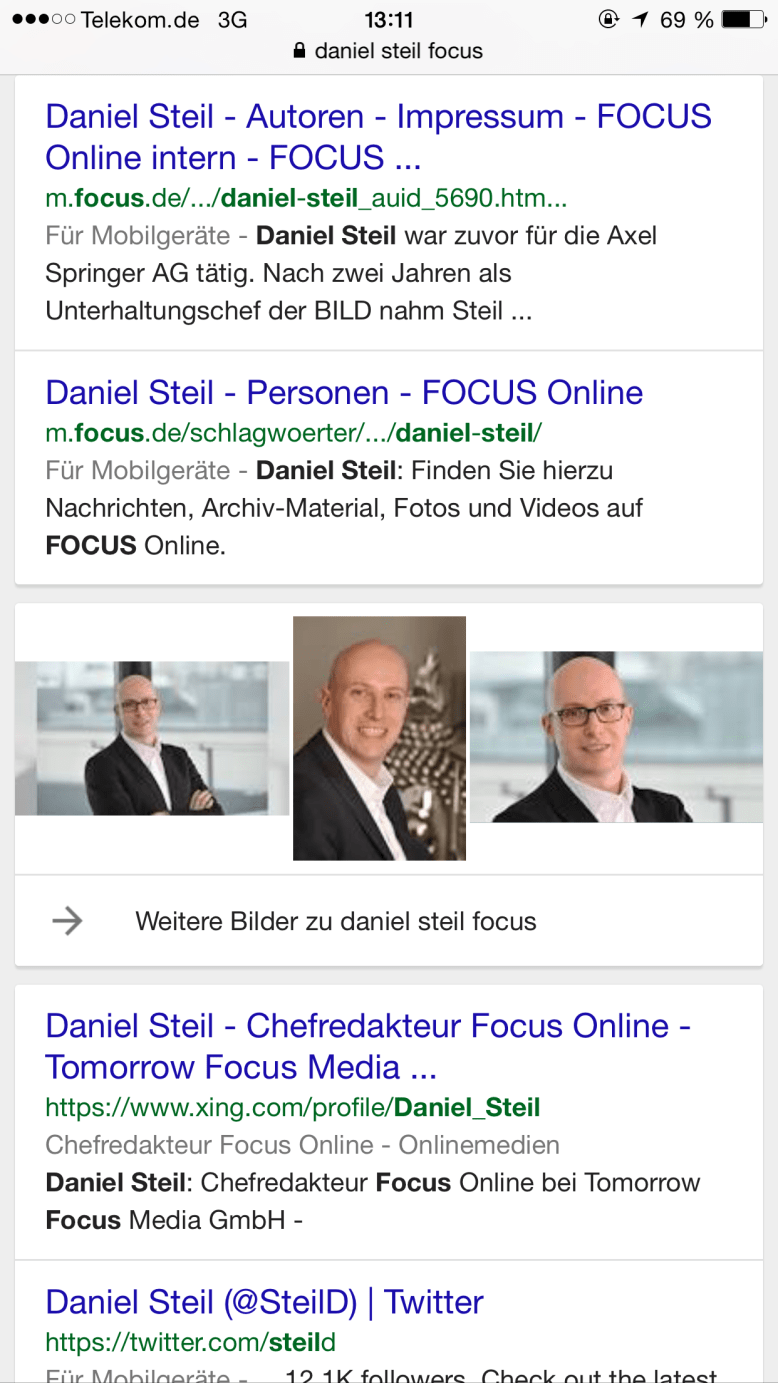Tap the arrow icon beside Weitere Bilder
Viewport: 778px width, 1383px height.
67,920
